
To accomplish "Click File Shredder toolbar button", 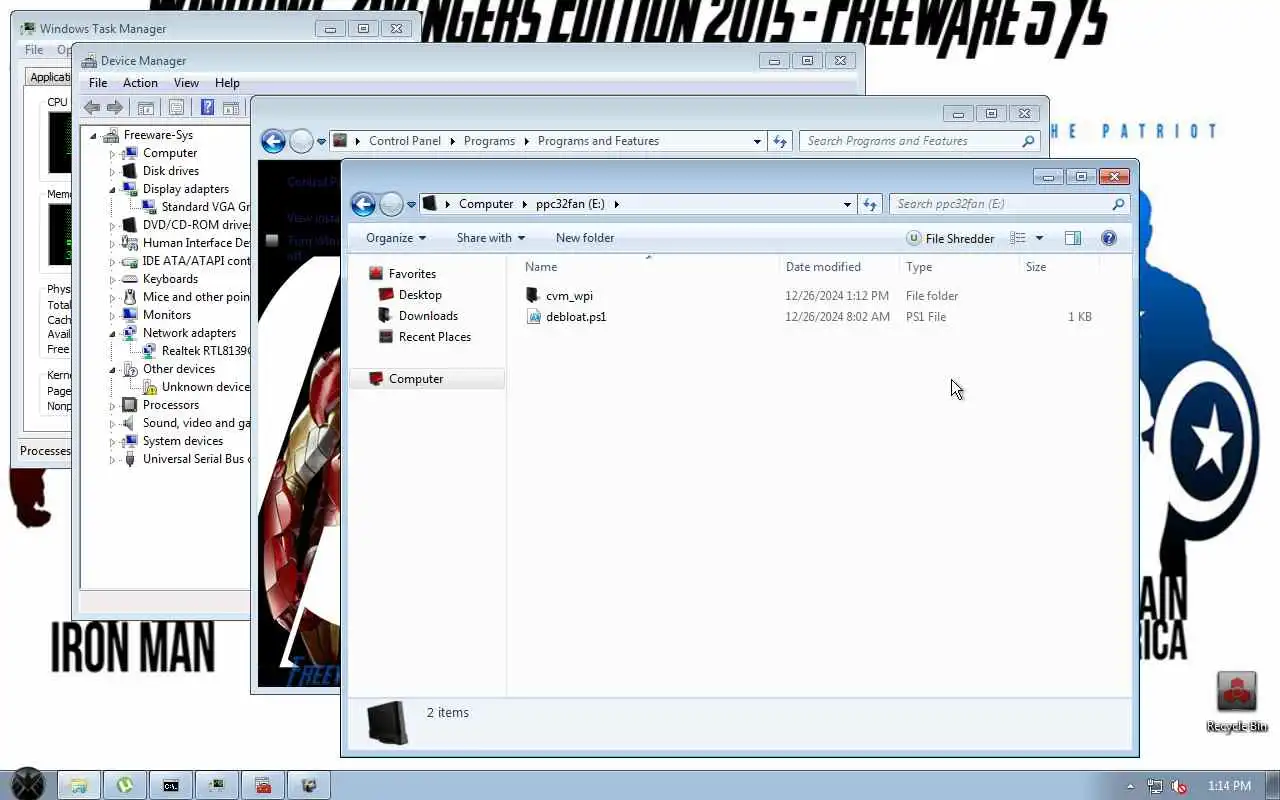I will (x=950, y=238).
